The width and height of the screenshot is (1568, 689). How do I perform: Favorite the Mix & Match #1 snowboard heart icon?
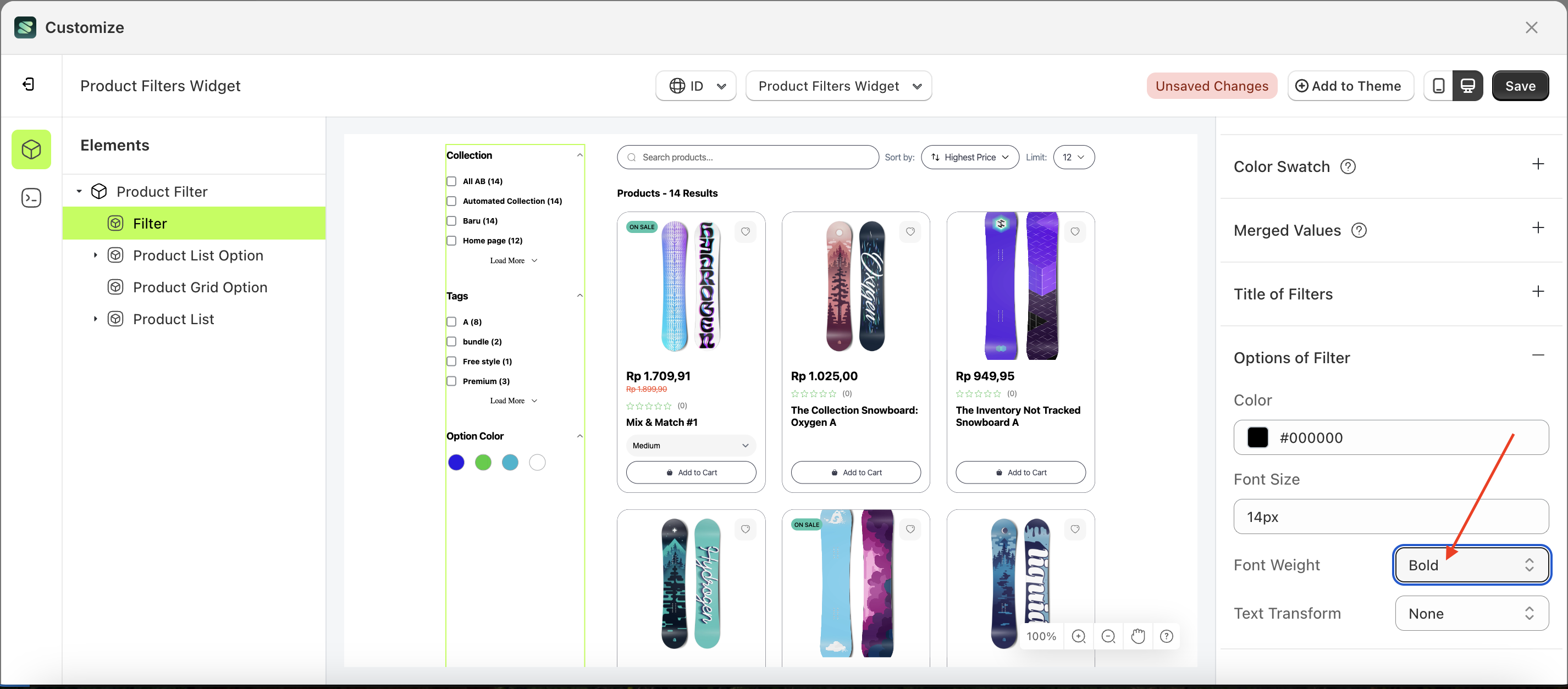pos(746,232)
